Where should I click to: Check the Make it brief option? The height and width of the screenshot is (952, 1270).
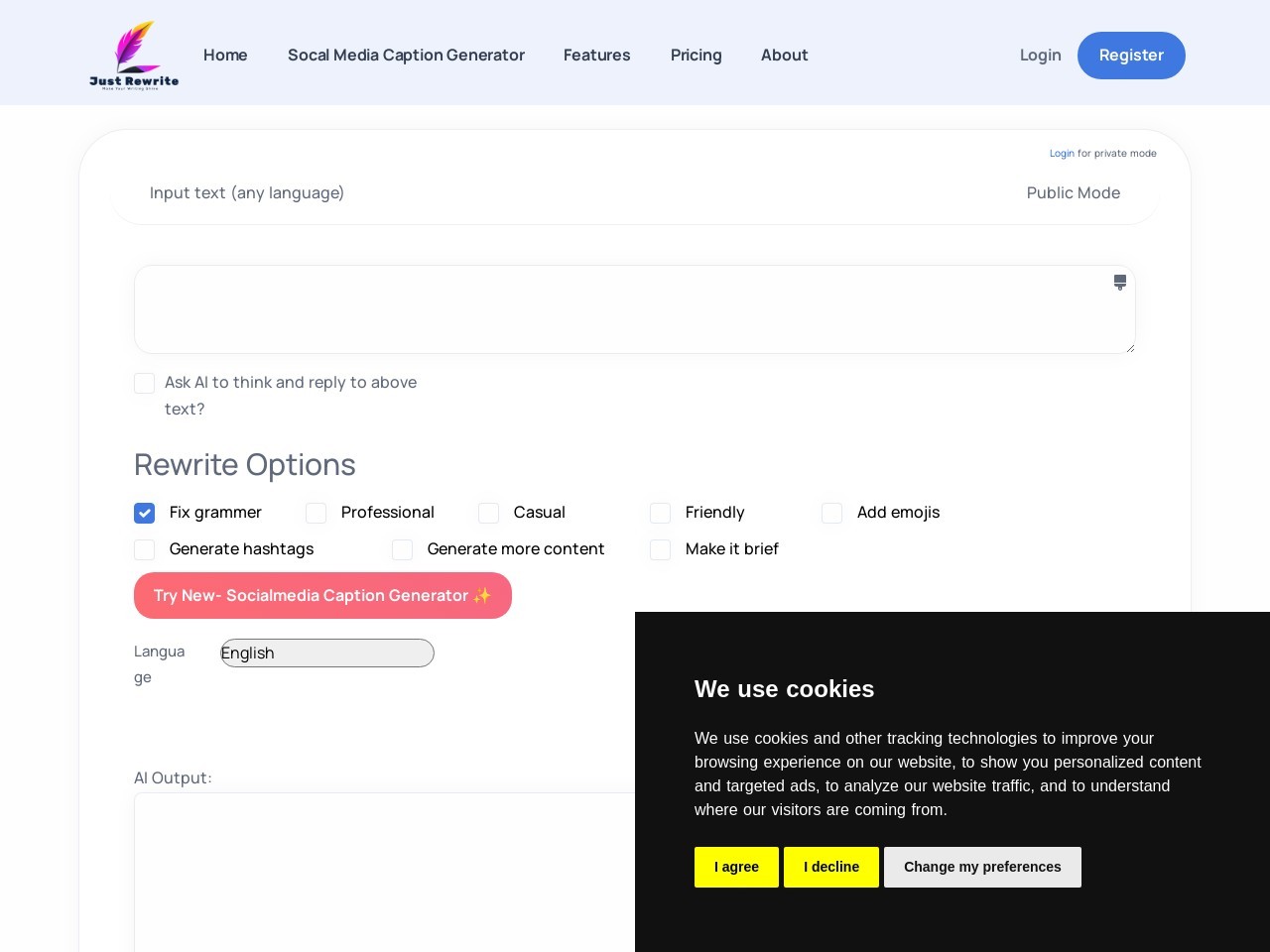tap(660, 549)
